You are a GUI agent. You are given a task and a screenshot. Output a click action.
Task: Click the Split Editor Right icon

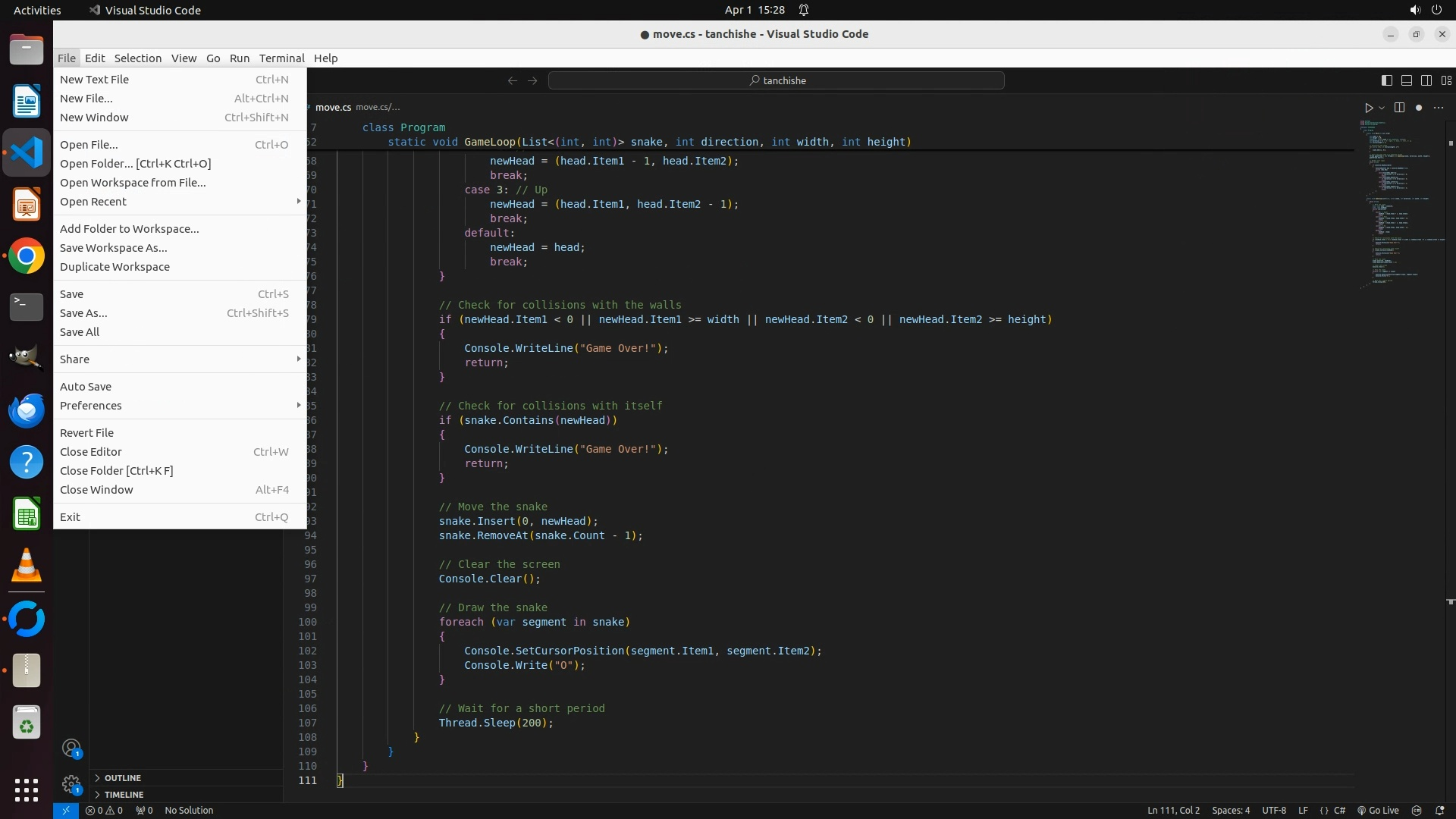(1399, 108)
